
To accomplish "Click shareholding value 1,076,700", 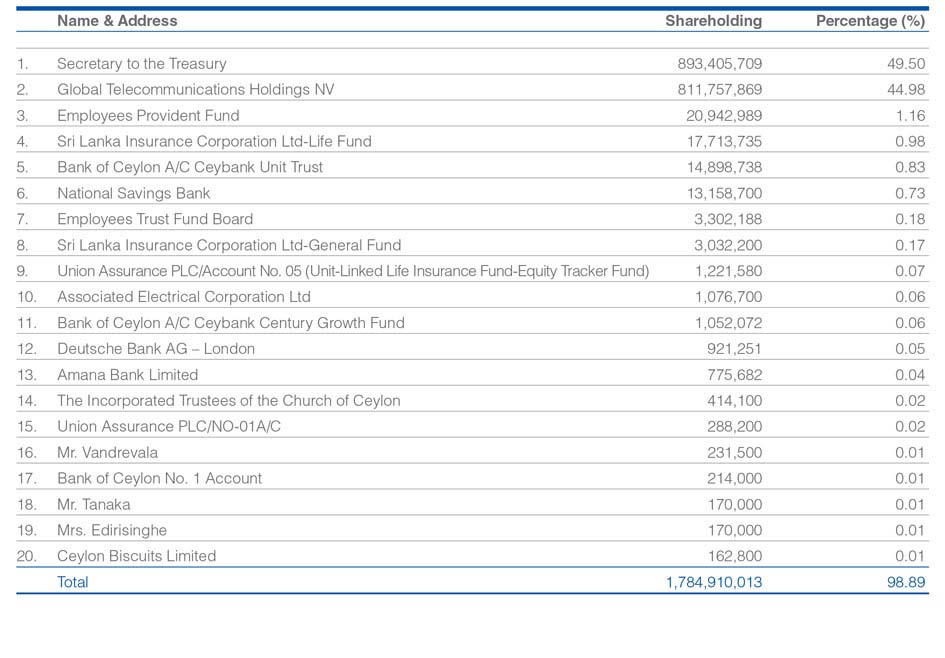I will pyautogui.click(x=729, y=297).
